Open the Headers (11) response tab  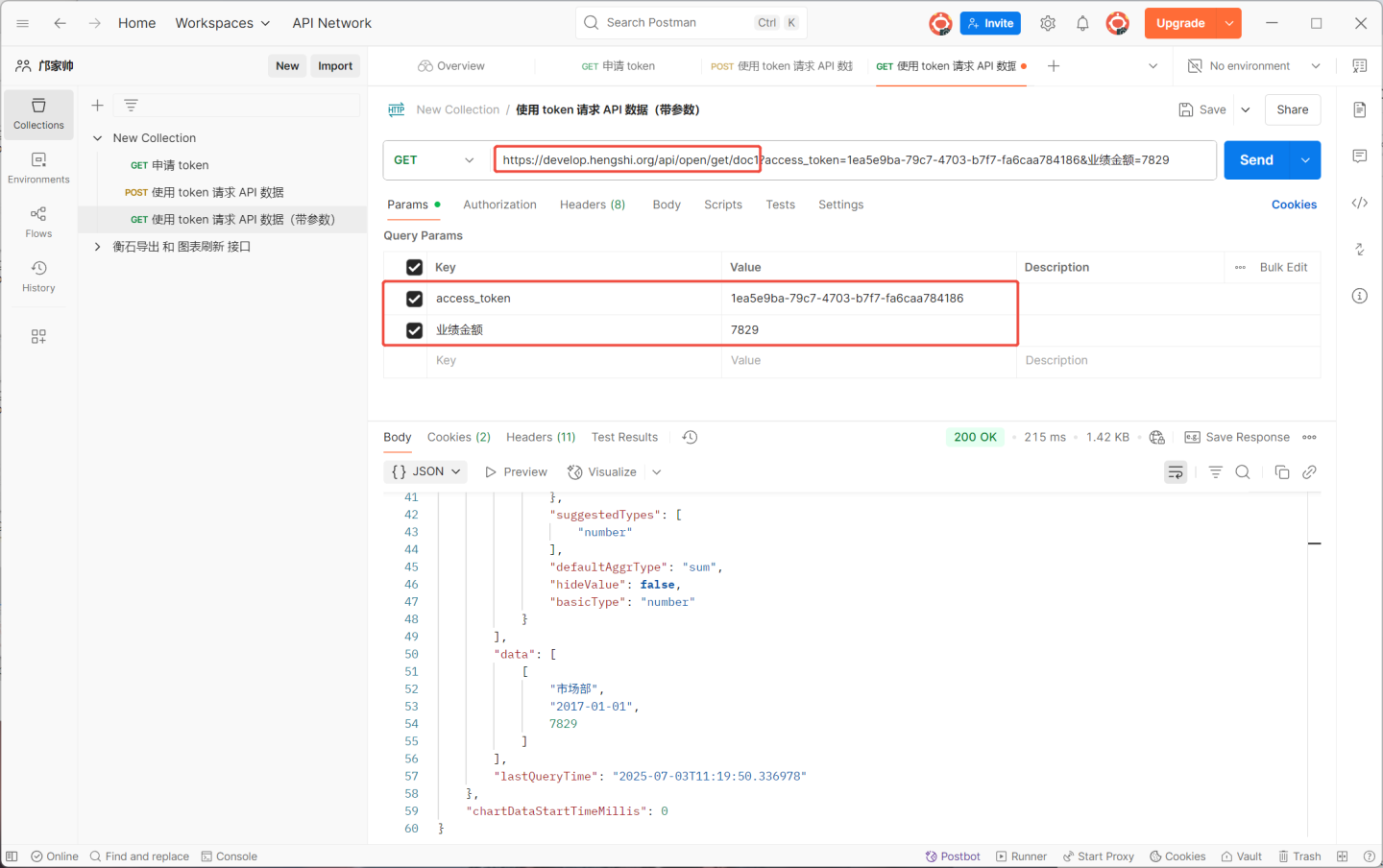(541, 437)
